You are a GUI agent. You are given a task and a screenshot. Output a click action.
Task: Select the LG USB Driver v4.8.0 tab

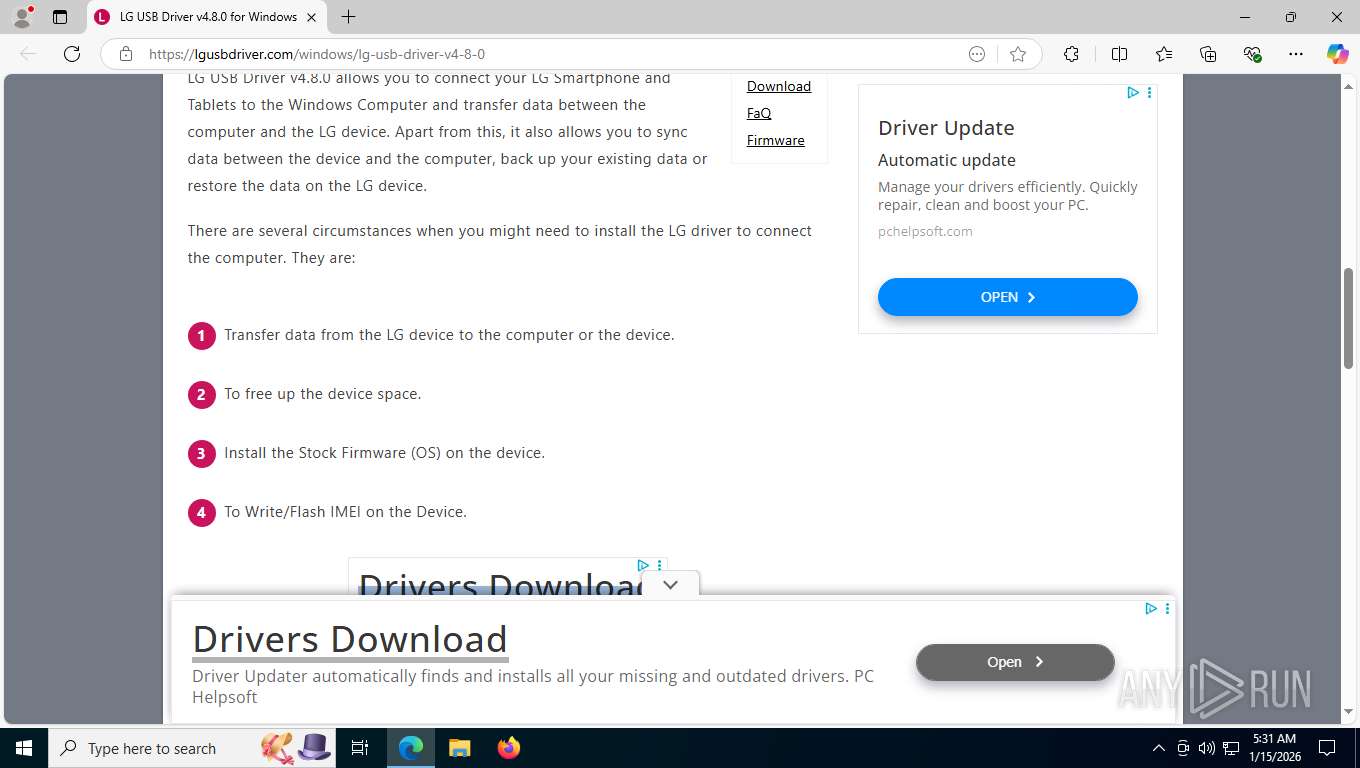coord(208,17)
